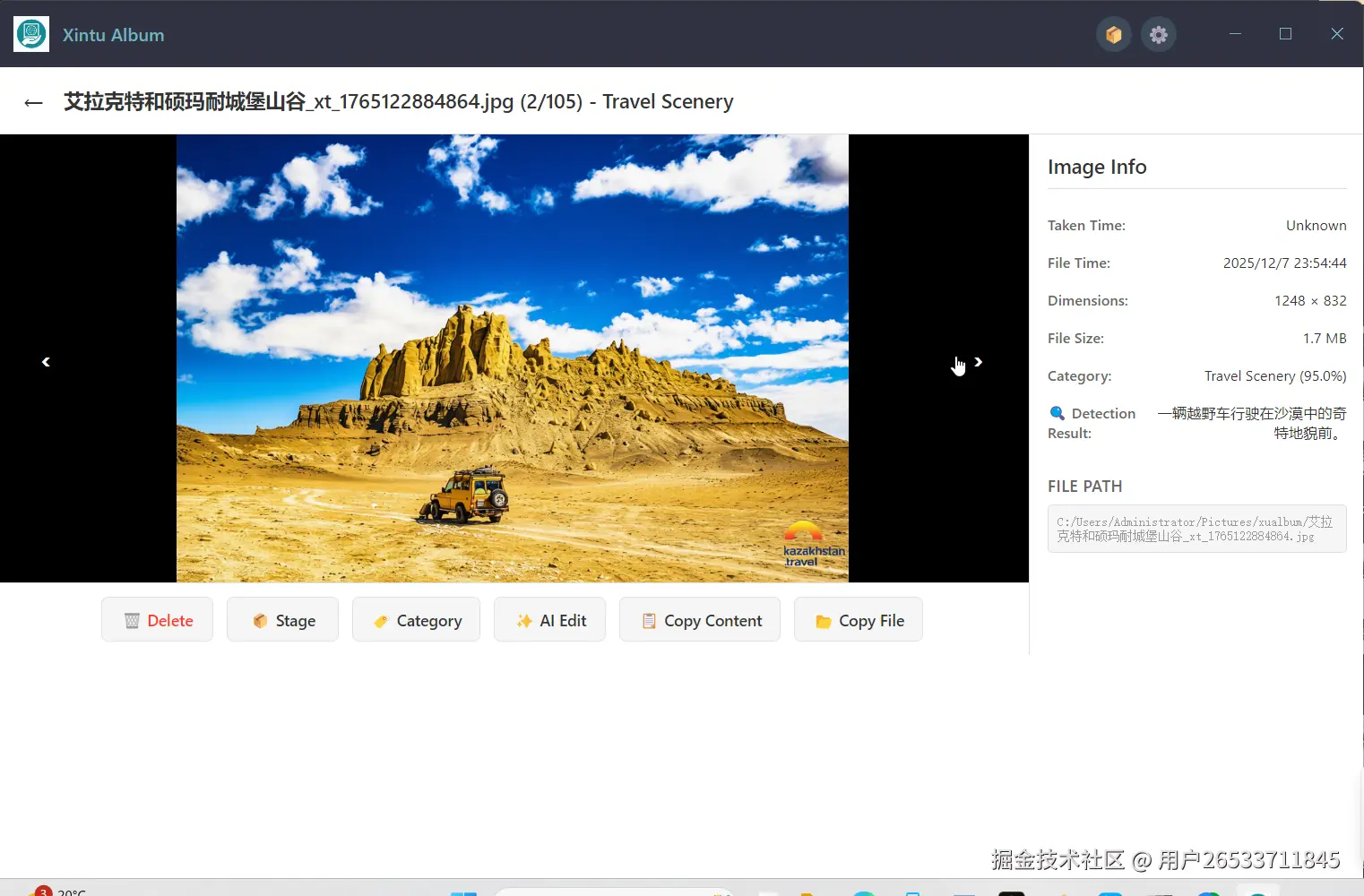Copy the image content to clipboard
Image resolution: width=1364 pixels, height=896 pixels.
point(699,619)
